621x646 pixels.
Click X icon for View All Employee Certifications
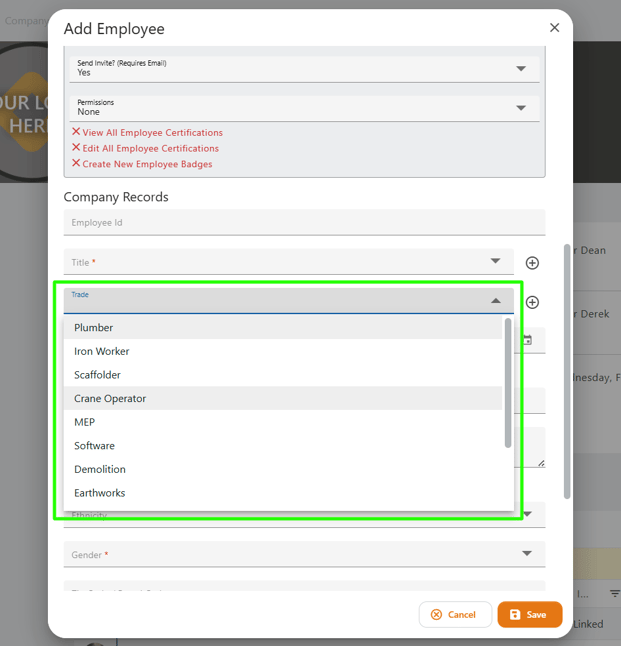tap(76, 132)
